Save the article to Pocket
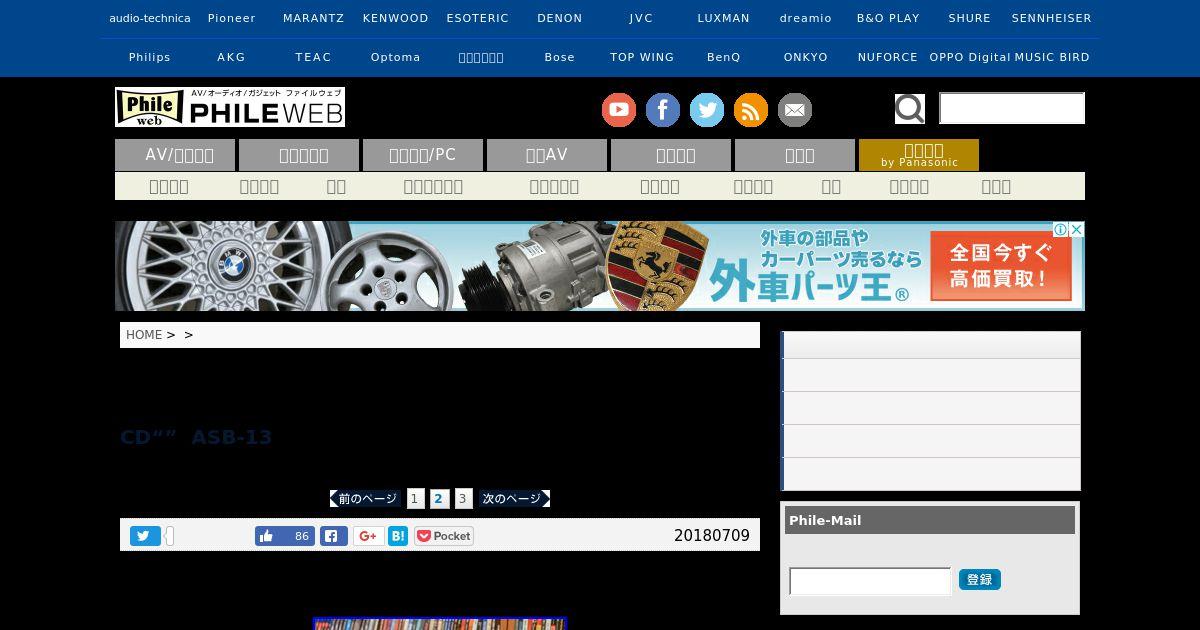This screenshot has height=630, width=1200. [x=444, y=536]
